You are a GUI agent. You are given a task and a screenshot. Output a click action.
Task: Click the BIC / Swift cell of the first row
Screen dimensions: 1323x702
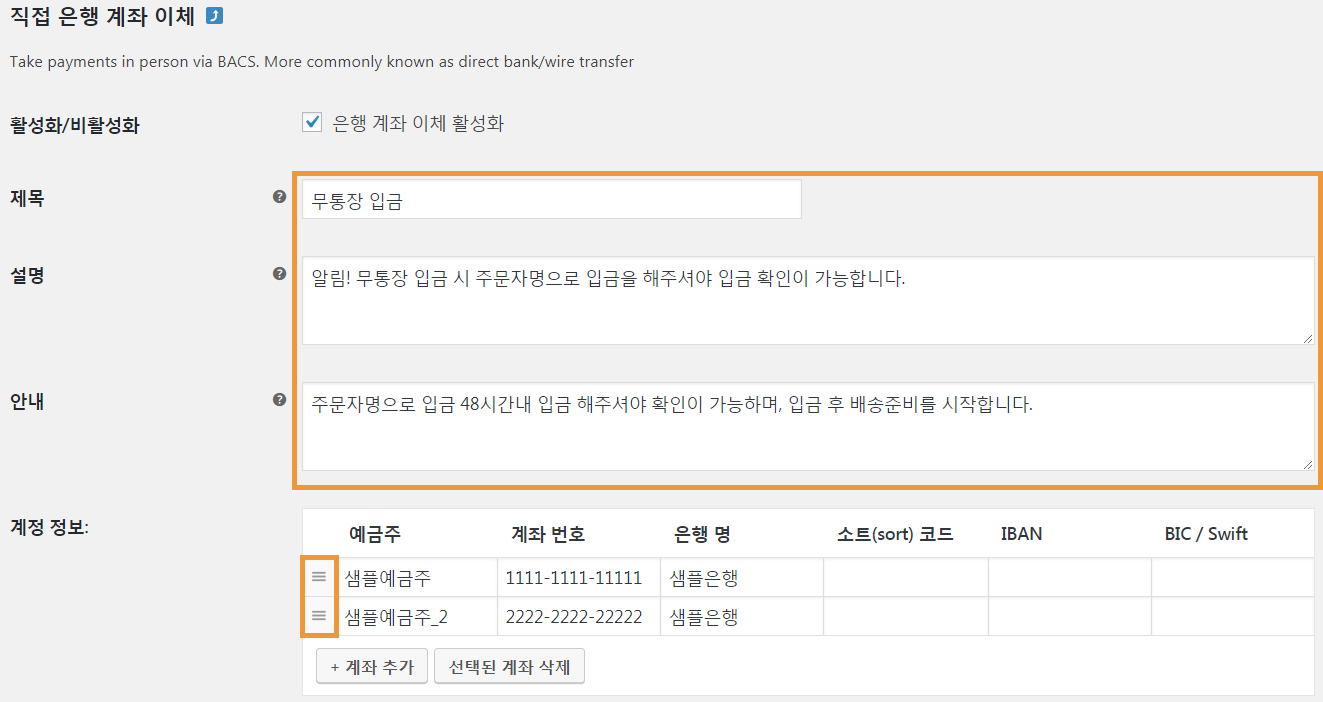point(1233,576)
